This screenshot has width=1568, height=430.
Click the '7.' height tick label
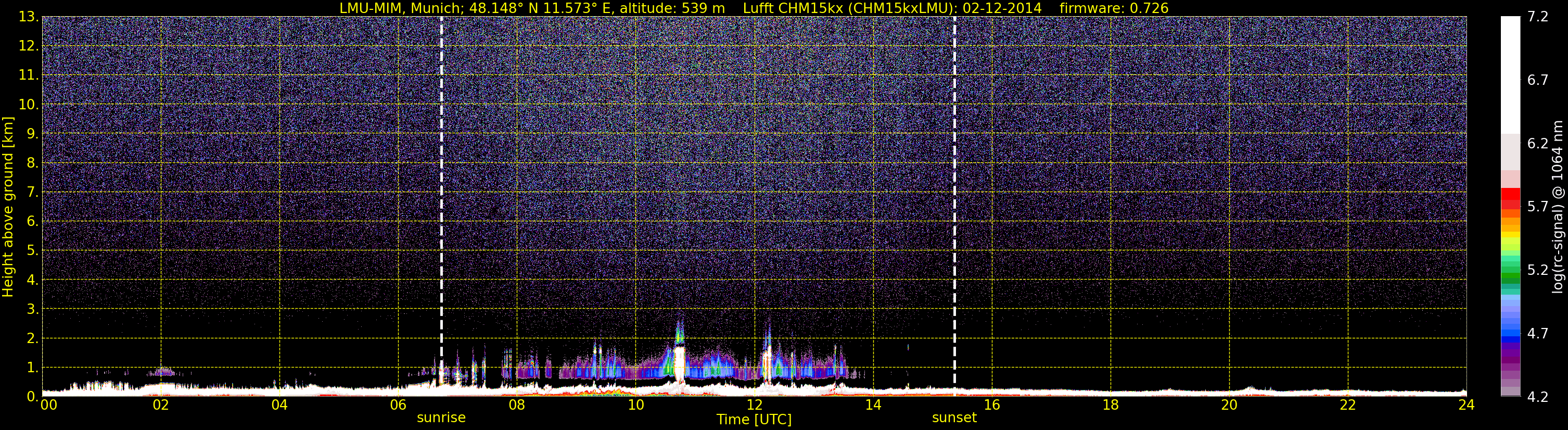point(32,192)
